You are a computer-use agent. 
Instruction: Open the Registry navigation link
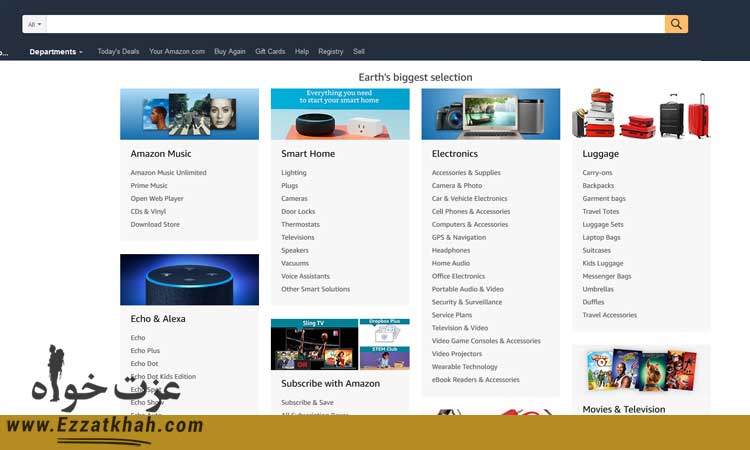[330, 52]
